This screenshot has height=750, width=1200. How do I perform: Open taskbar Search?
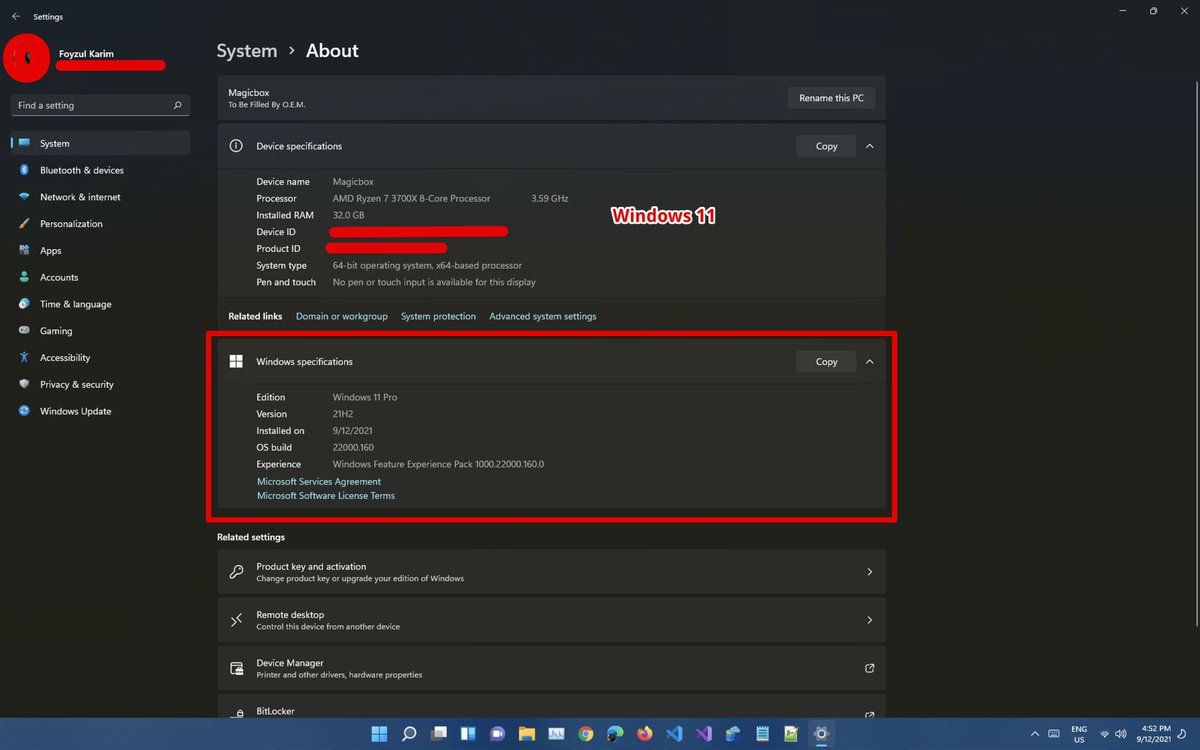[x=409, y=734]
